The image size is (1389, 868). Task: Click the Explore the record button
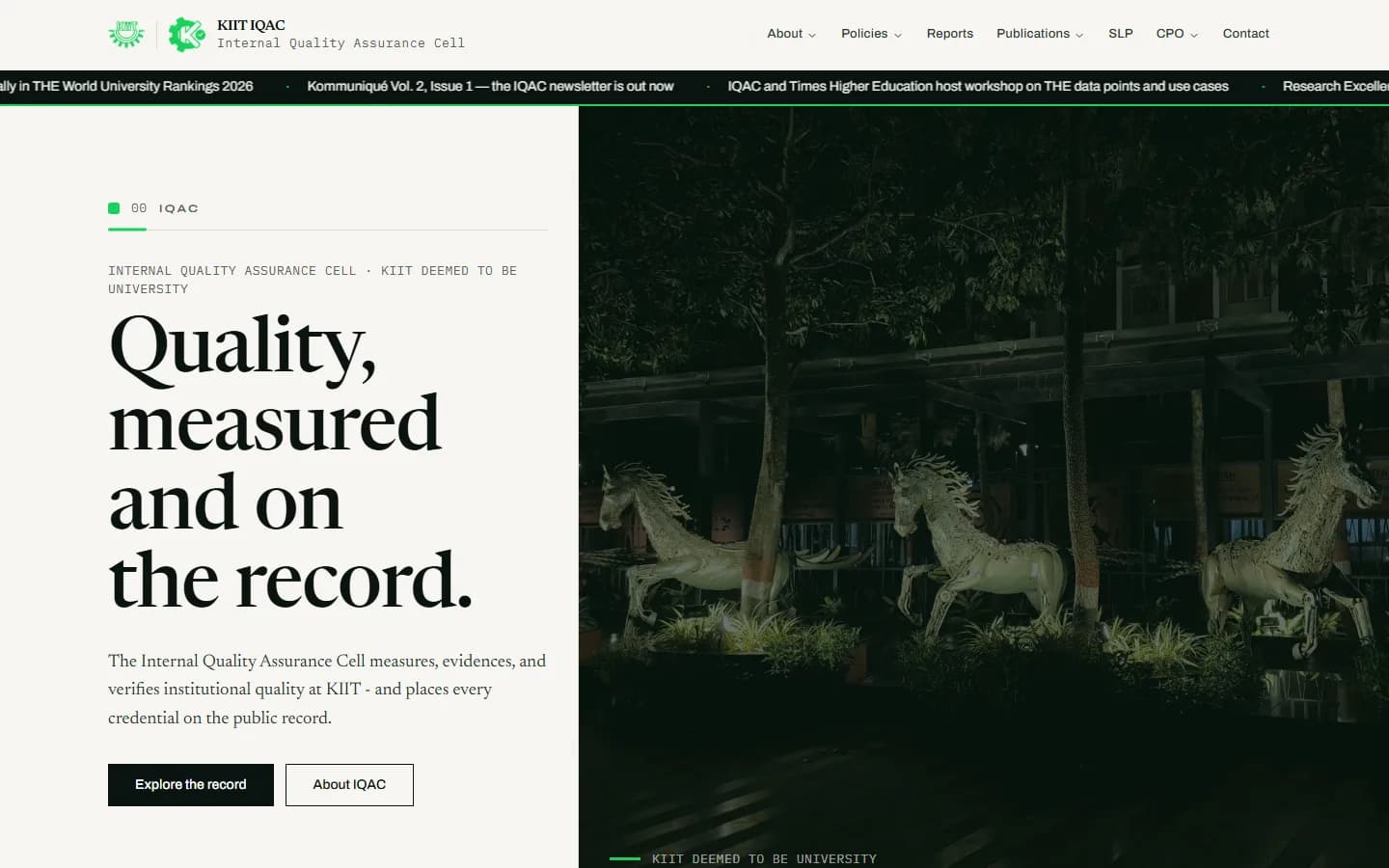coord(191,785)
